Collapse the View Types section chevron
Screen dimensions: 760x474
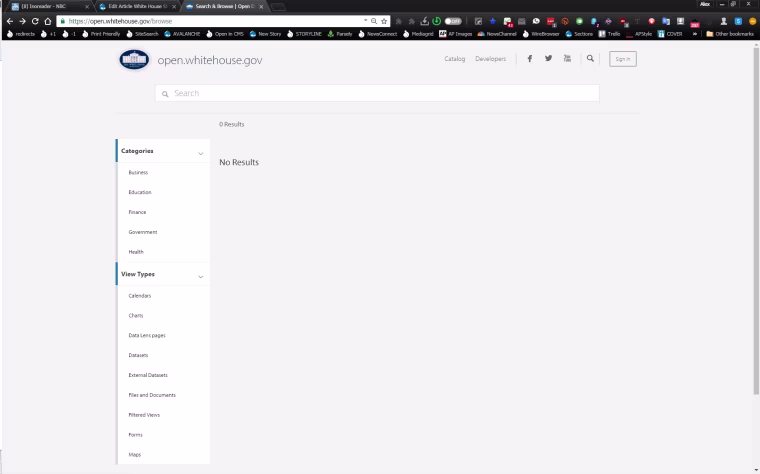(201, 277)
